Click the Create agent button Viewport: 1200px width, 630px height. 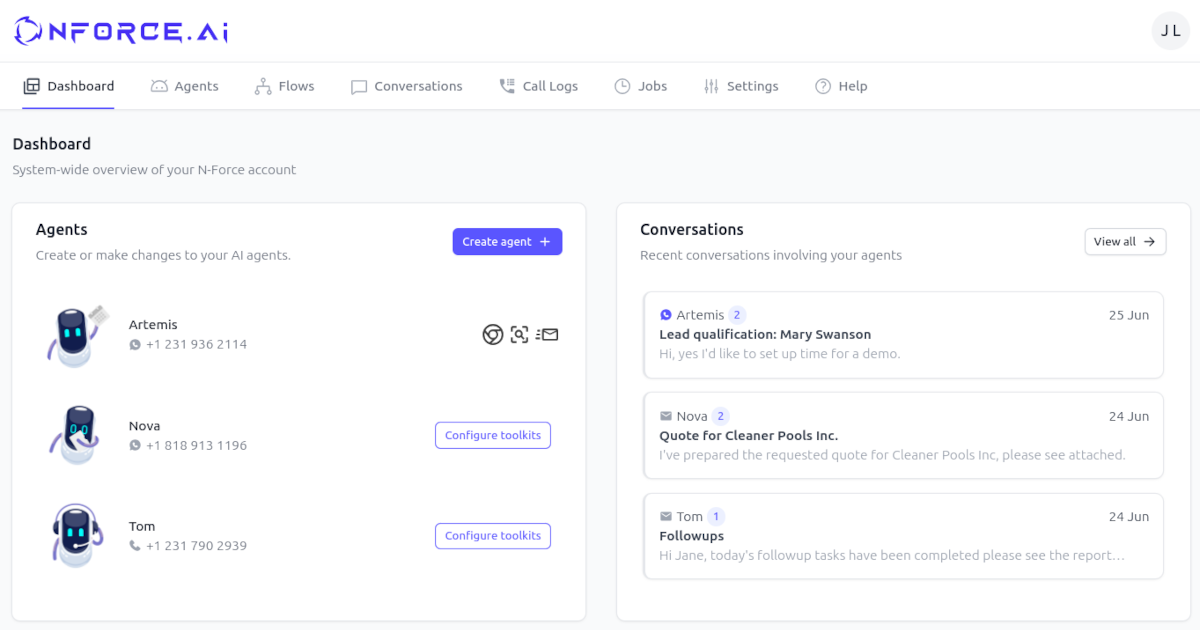pyautogui.click(x=507, y=241)
